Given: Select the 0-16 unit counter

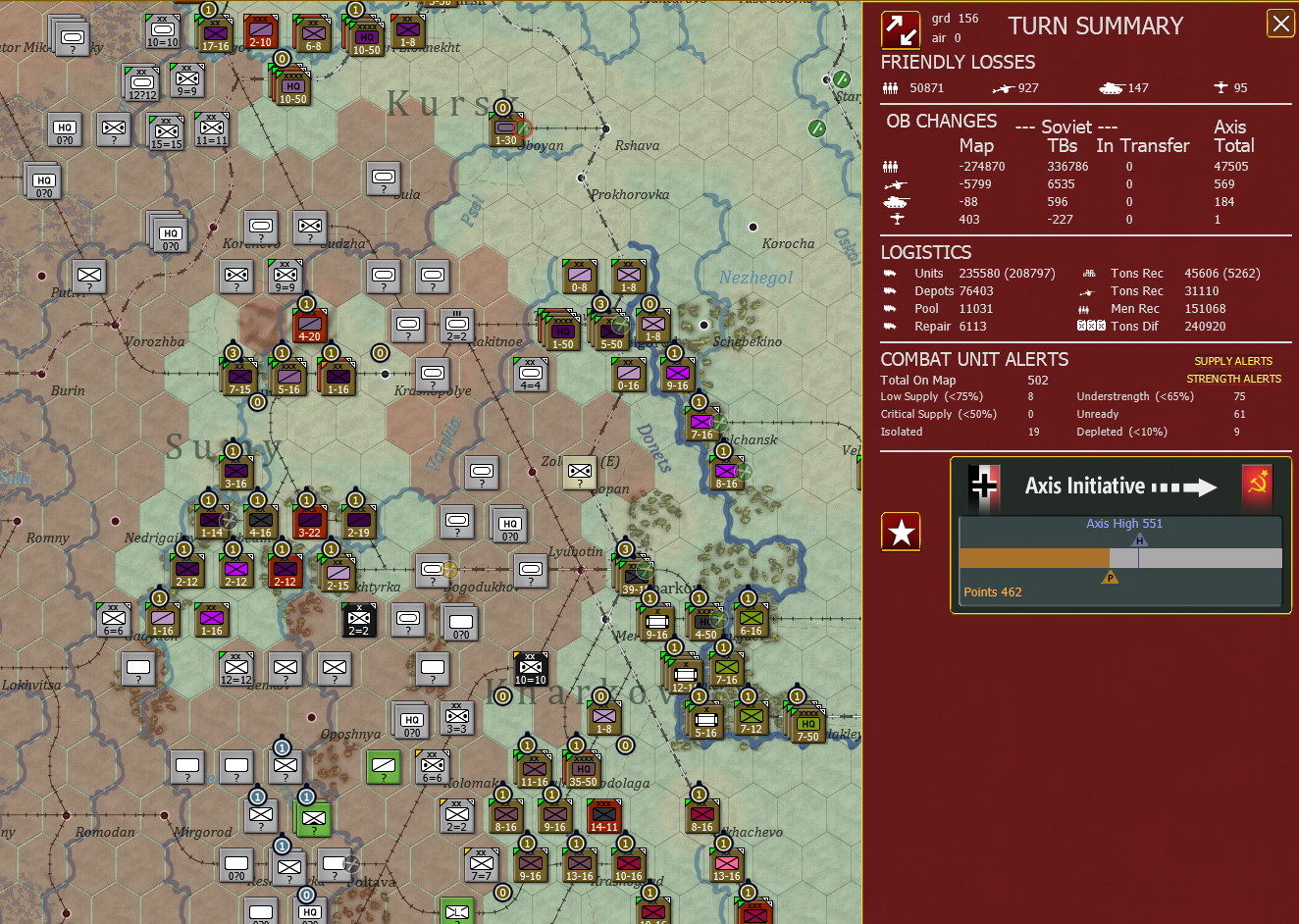Looking at the screenshot, I should pos(628,376).
